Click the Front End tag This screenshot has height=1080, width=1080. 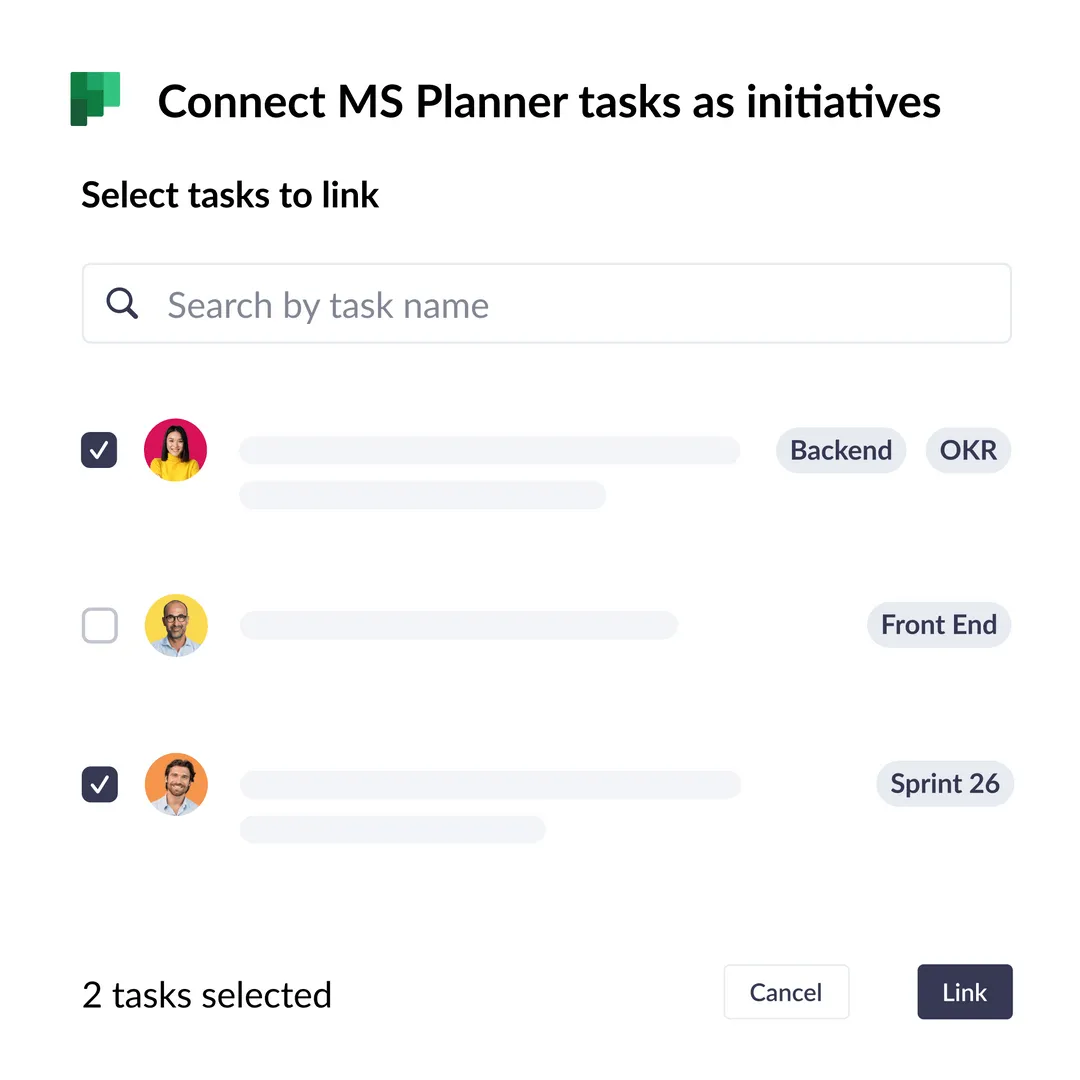click(939, 625)
